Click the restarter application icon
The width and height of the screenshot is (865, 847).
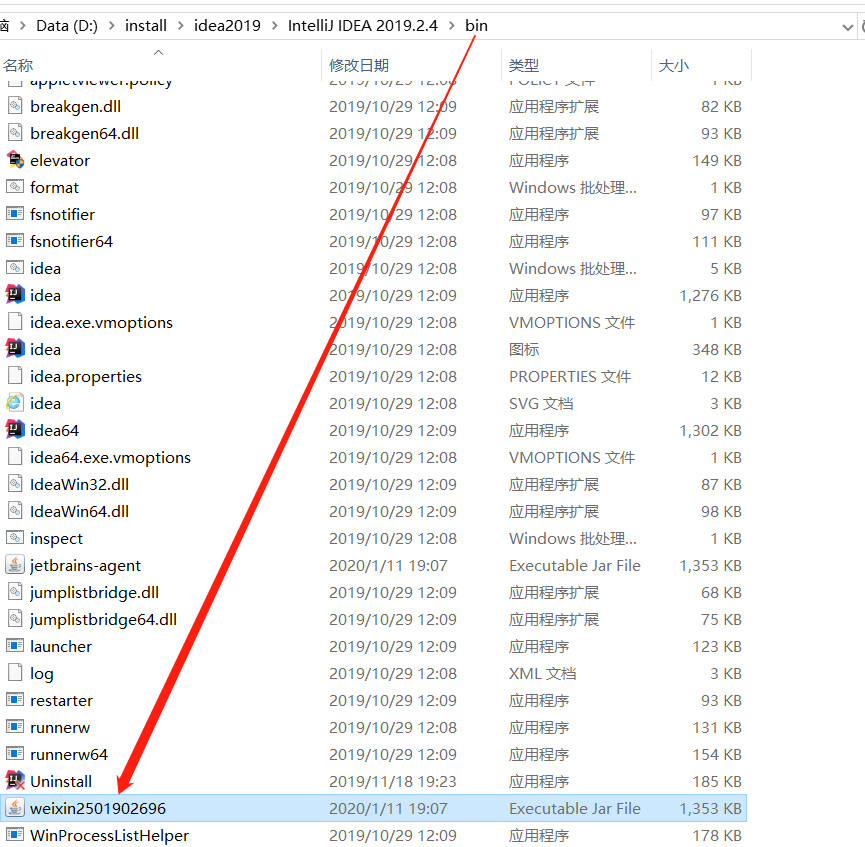(15, 700)
